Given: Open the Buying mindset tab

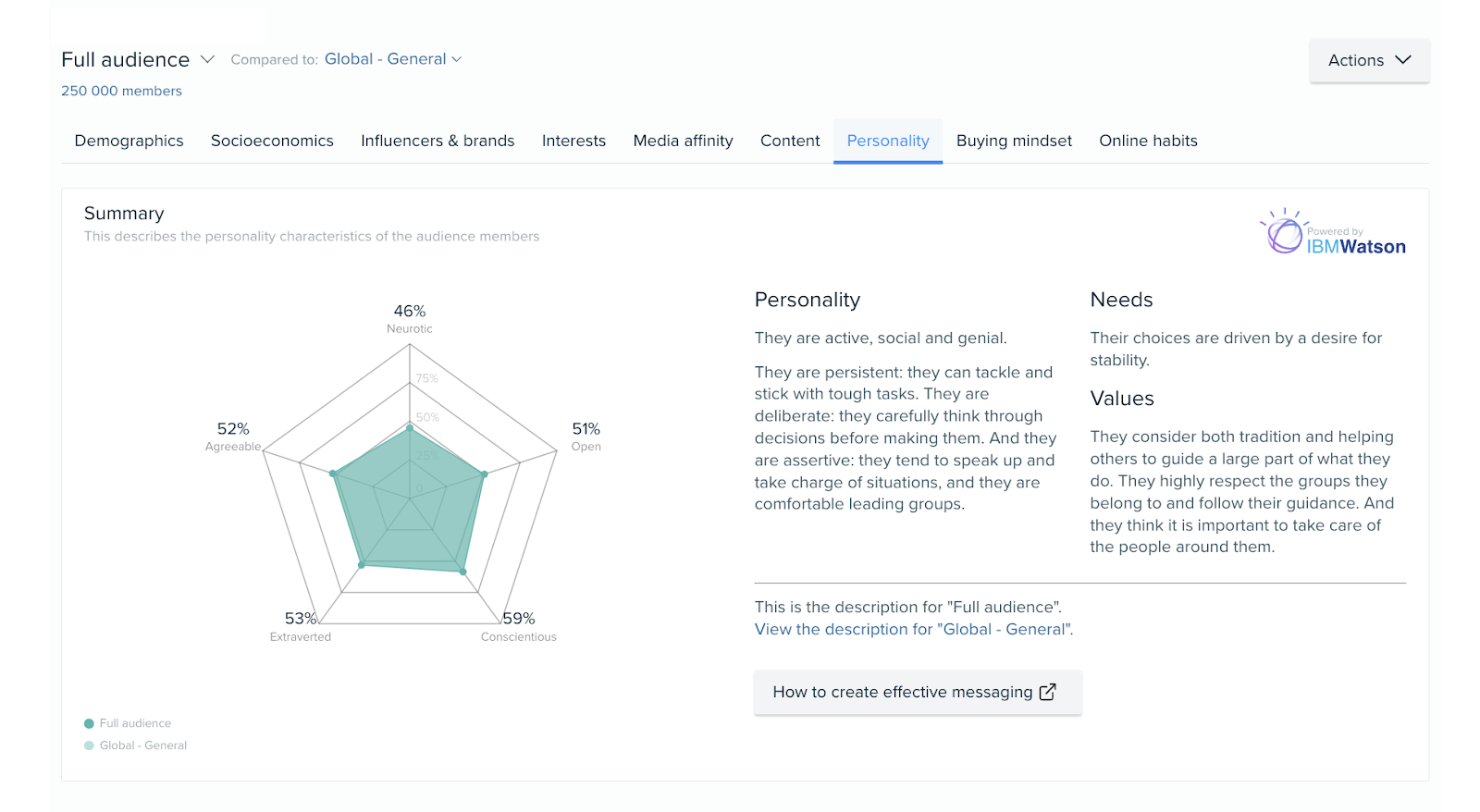Looking at the screenshot, I should (x=1014, y=141).
